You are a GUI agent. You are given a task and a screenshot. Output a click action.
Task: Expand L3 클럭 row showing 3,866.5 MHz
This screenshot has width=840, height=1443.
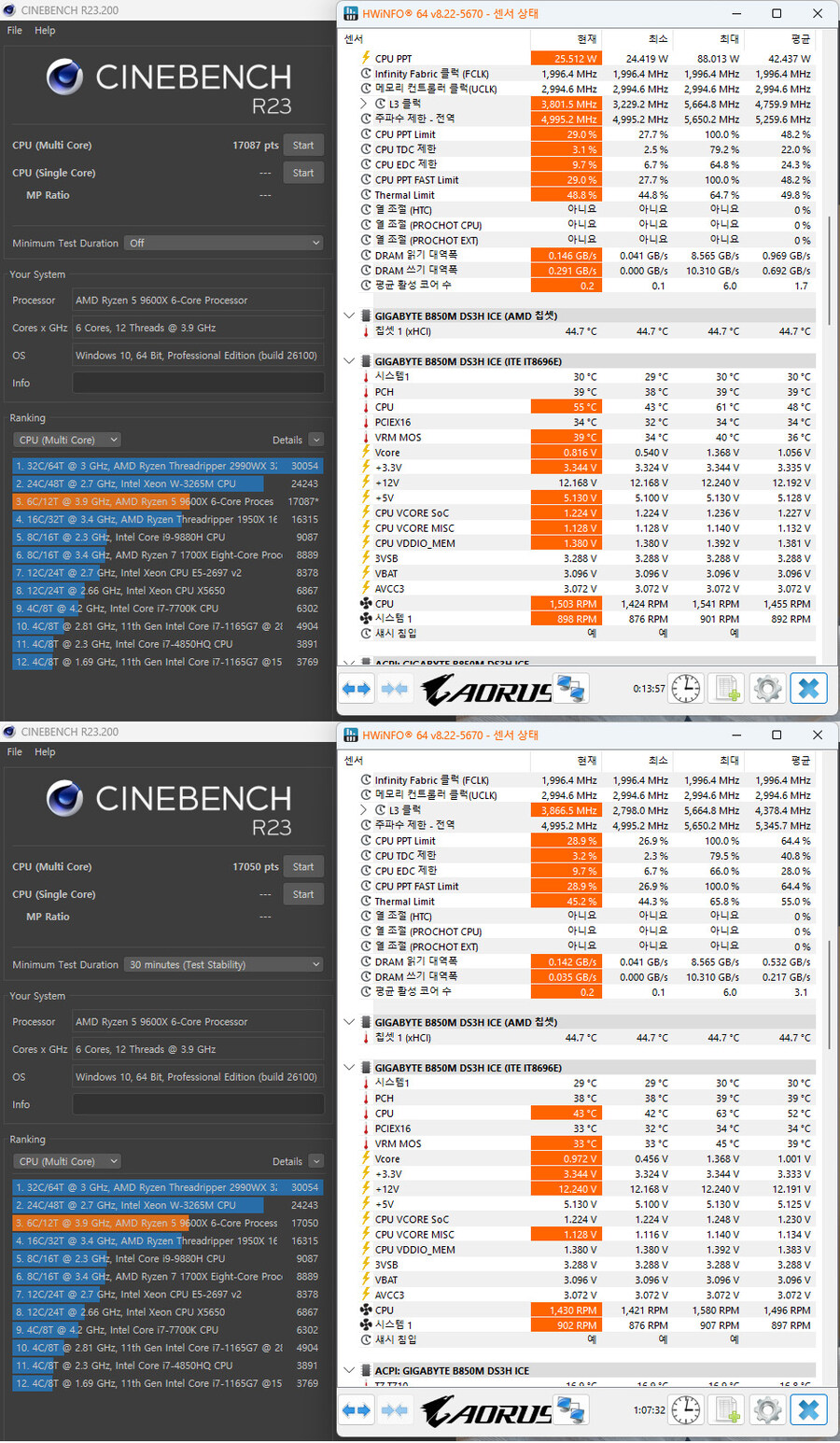click(x=364, y=810)
